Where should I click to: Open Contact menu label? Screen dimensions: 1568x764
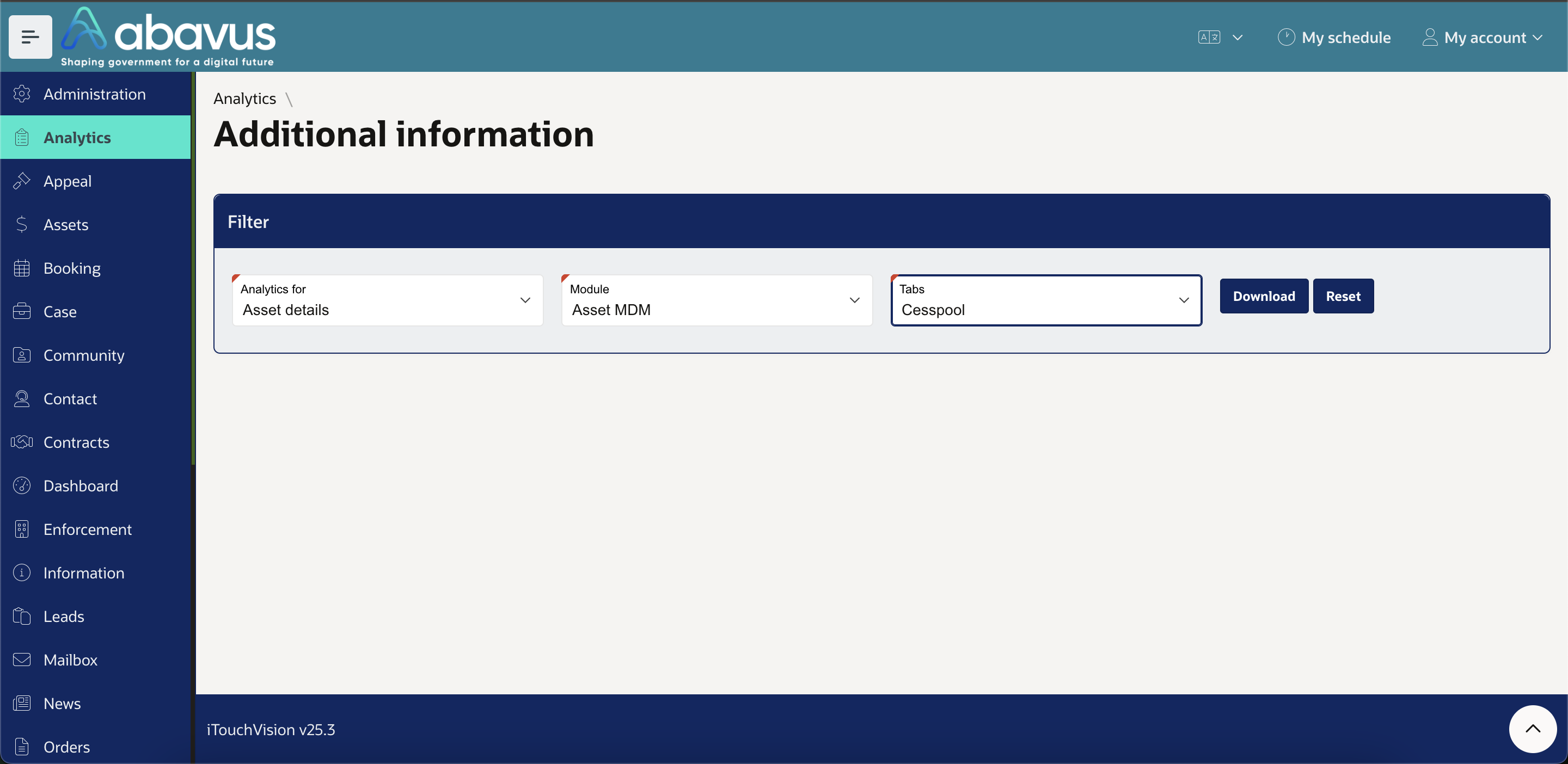tap(70, 398)
